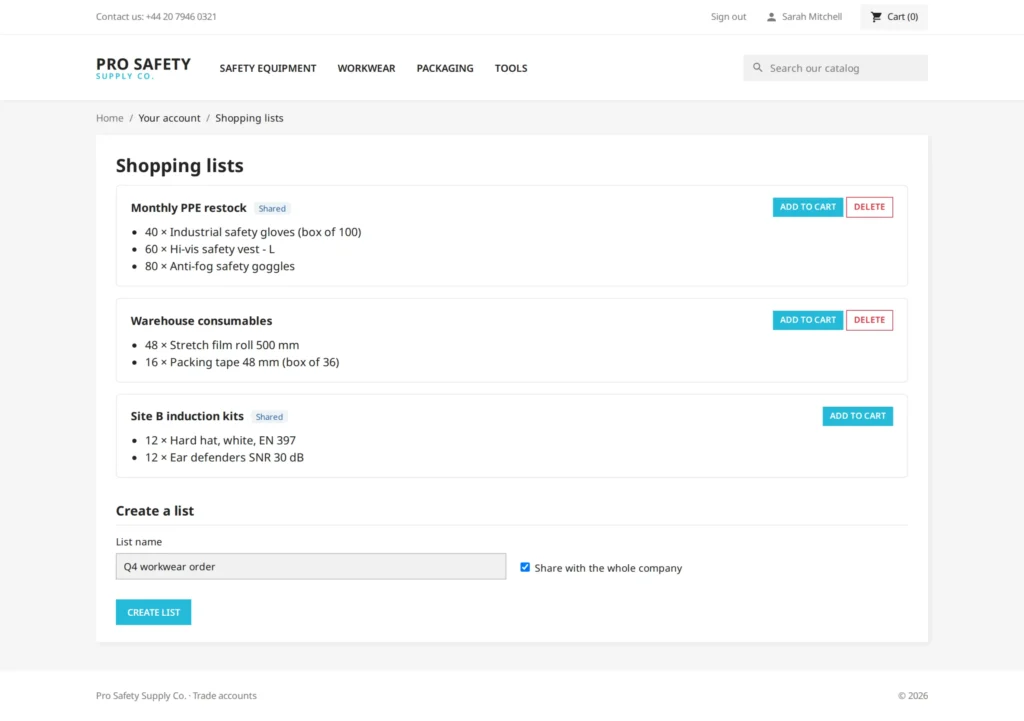
Task: Click the Sign out link
Action: 728,17
